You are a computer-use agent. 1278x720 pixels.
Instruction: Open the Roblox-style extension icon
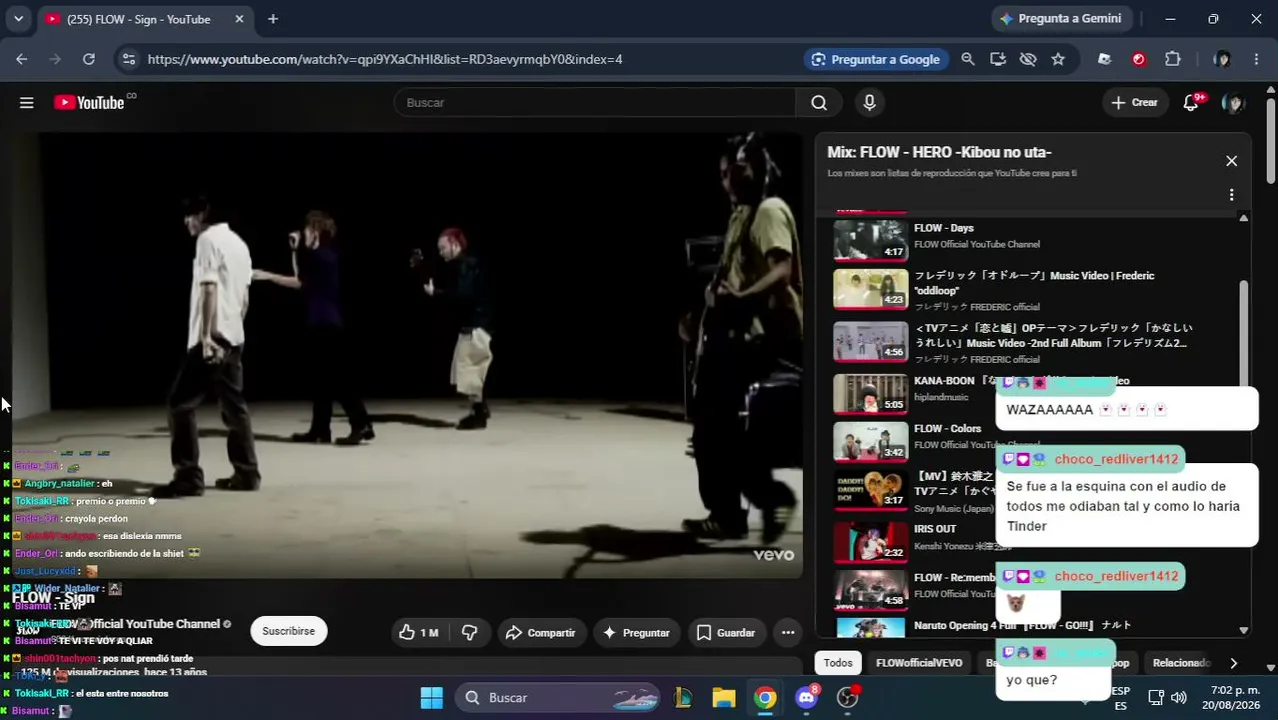[x=1105, y=59]
